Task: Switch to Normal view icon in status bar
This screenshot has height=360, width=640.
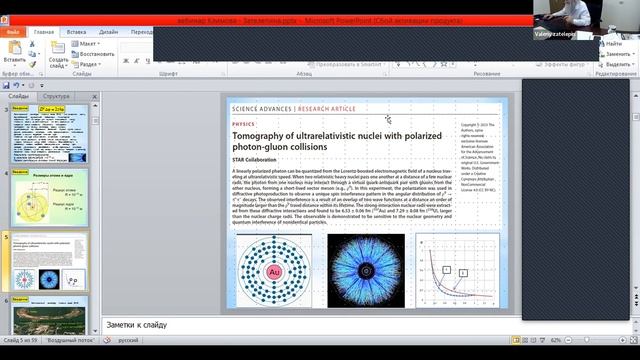Action: tap(516, 340)
